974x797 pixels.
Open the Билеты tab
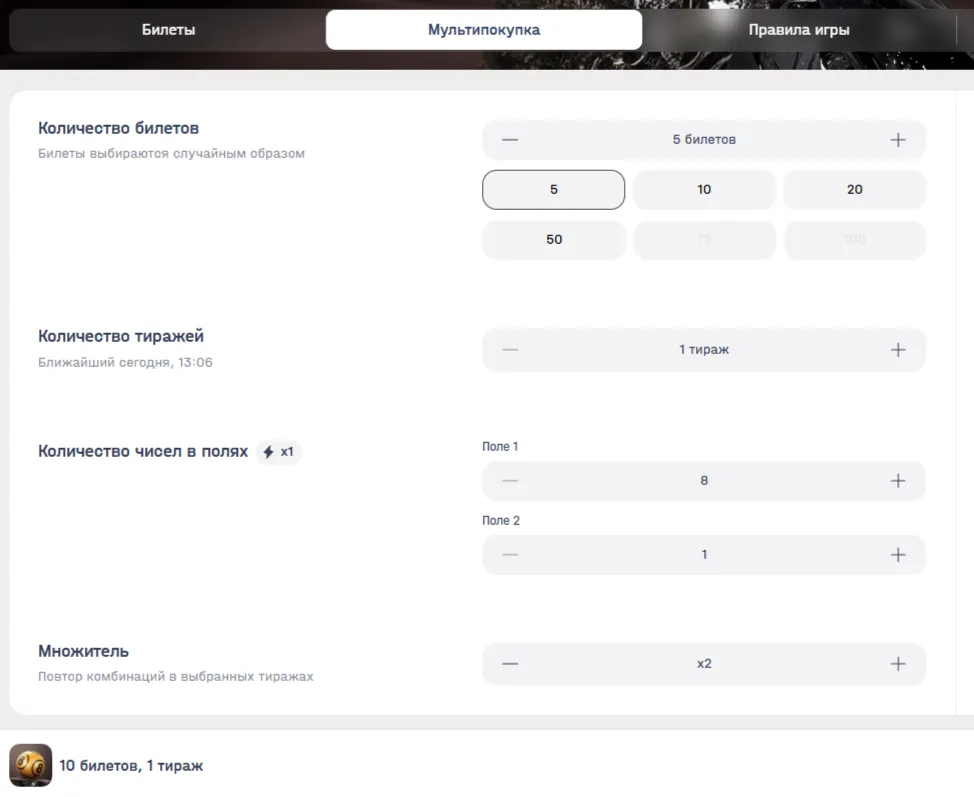168,30
